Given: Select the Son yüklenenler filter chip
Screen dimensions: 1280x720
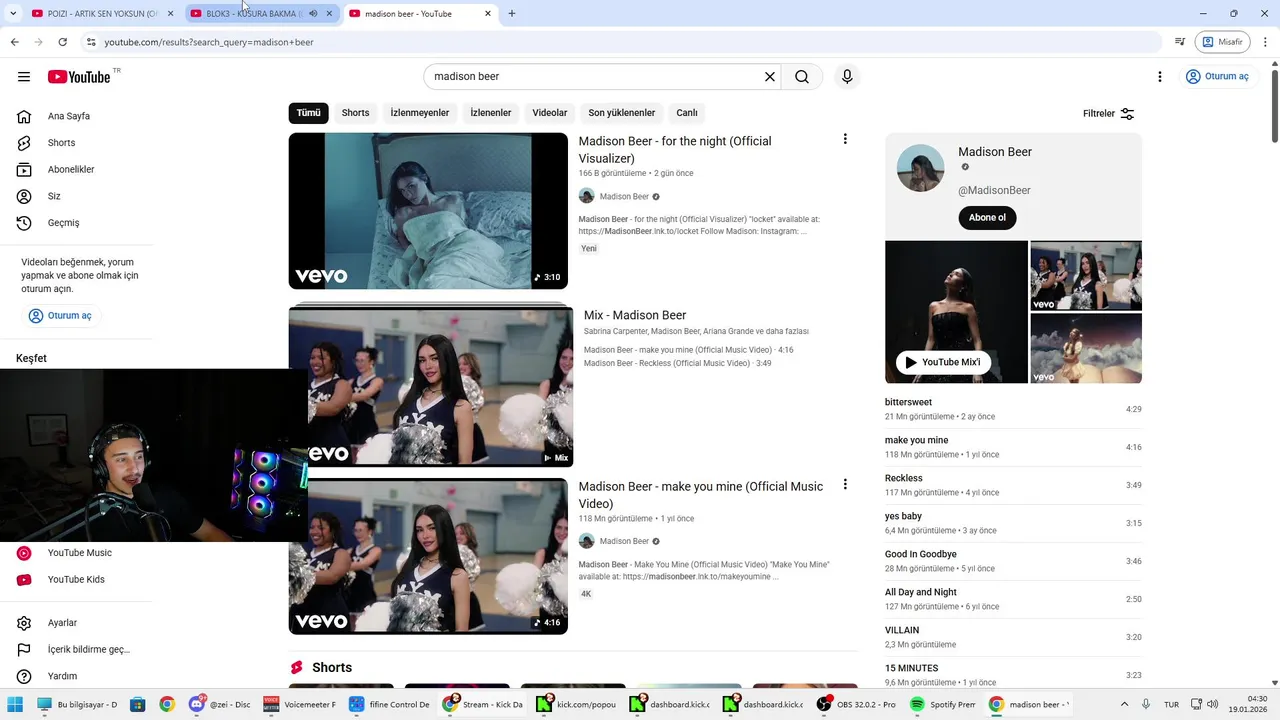Looking at the screenshot, I should point(622,113).
